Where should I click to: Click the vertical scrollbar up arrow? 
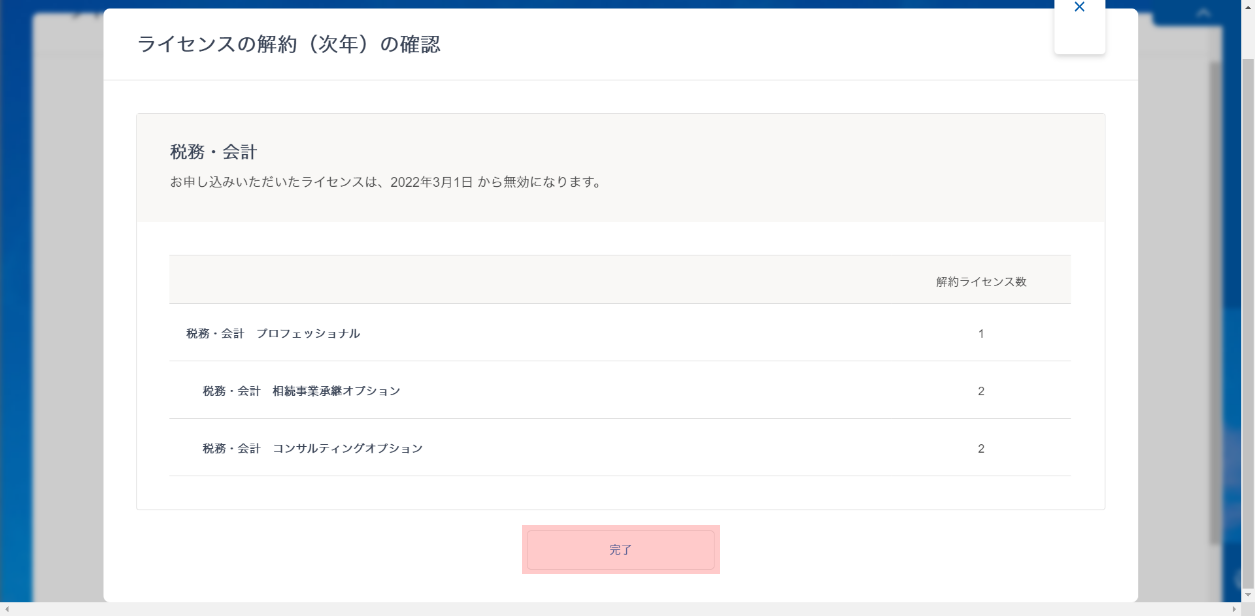[1246, 8]
